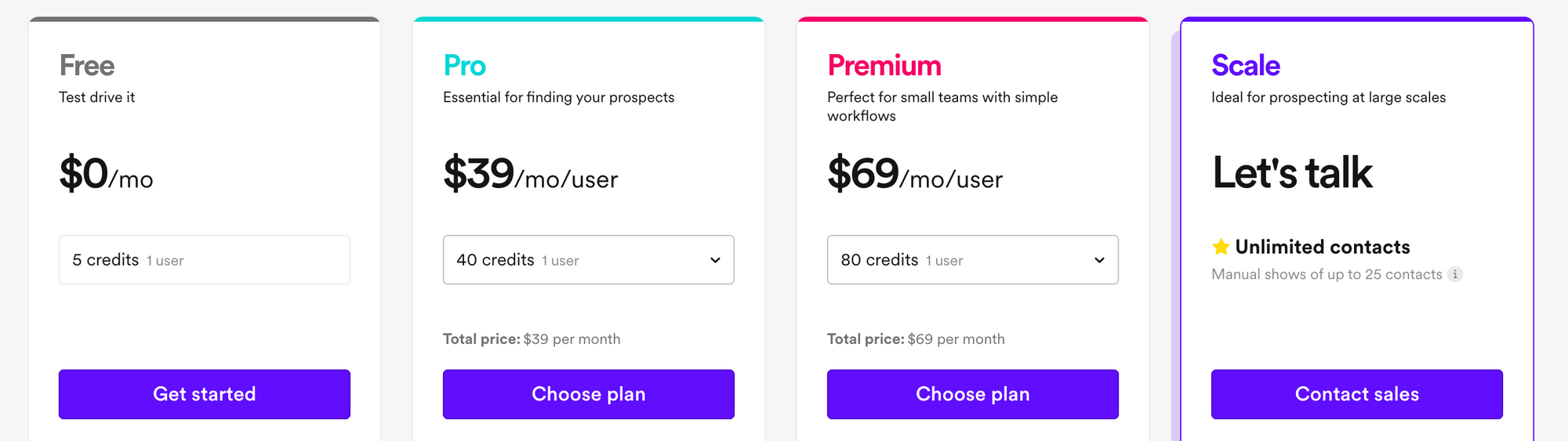Choose plan under the Premium tier
1568x441 pixels.
[972, 394]
